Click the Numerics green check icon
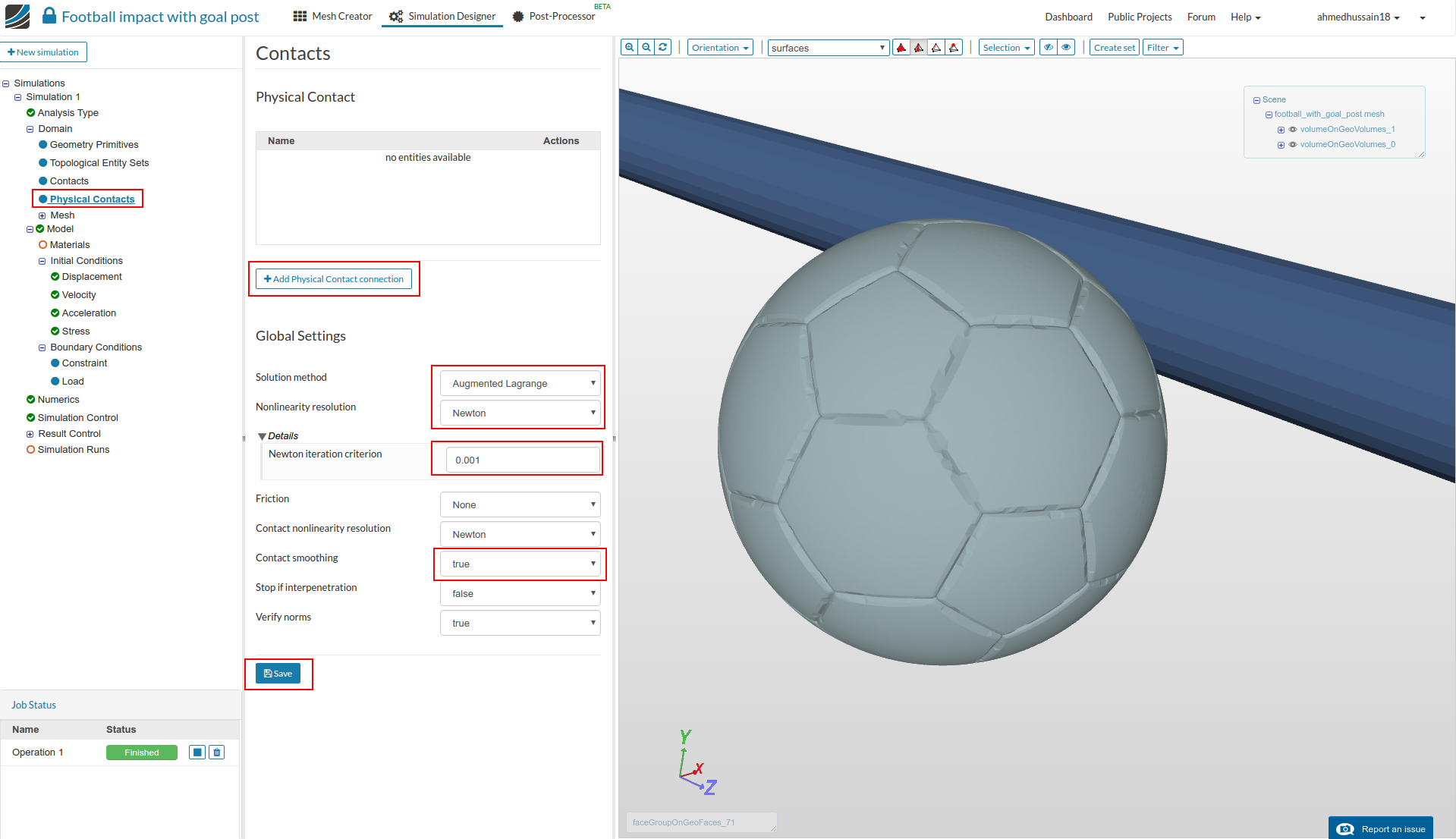The image size is (1456, 839). (30, 400)
